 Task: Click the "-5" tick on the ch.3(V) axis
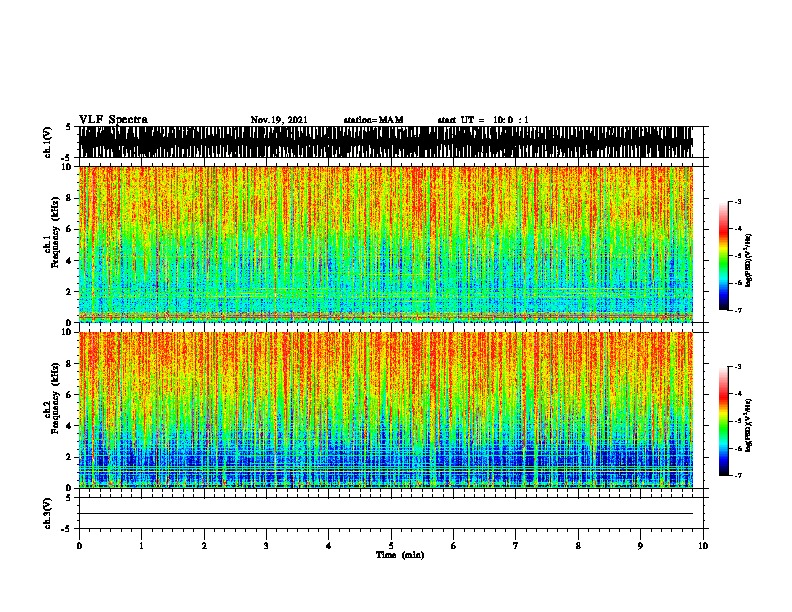[x=67, y=529]
